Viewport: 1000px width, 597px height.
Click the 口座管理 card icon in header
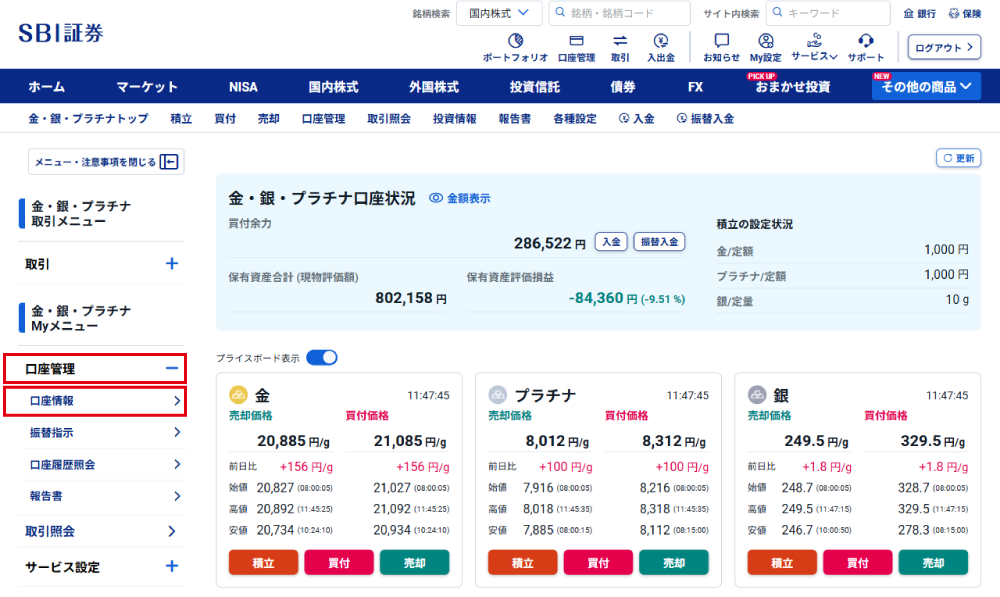(576, 42)
